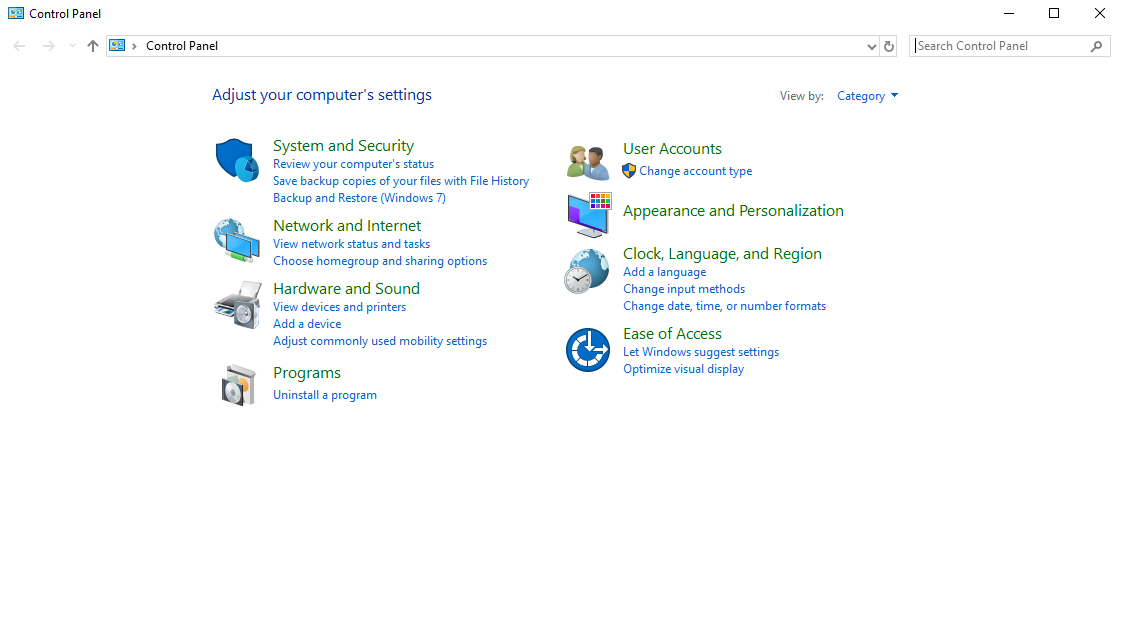Open the View by Category dropdown
Image resolution: width=1123 pixels, height=631 pixels.
(x=867, y=96)
